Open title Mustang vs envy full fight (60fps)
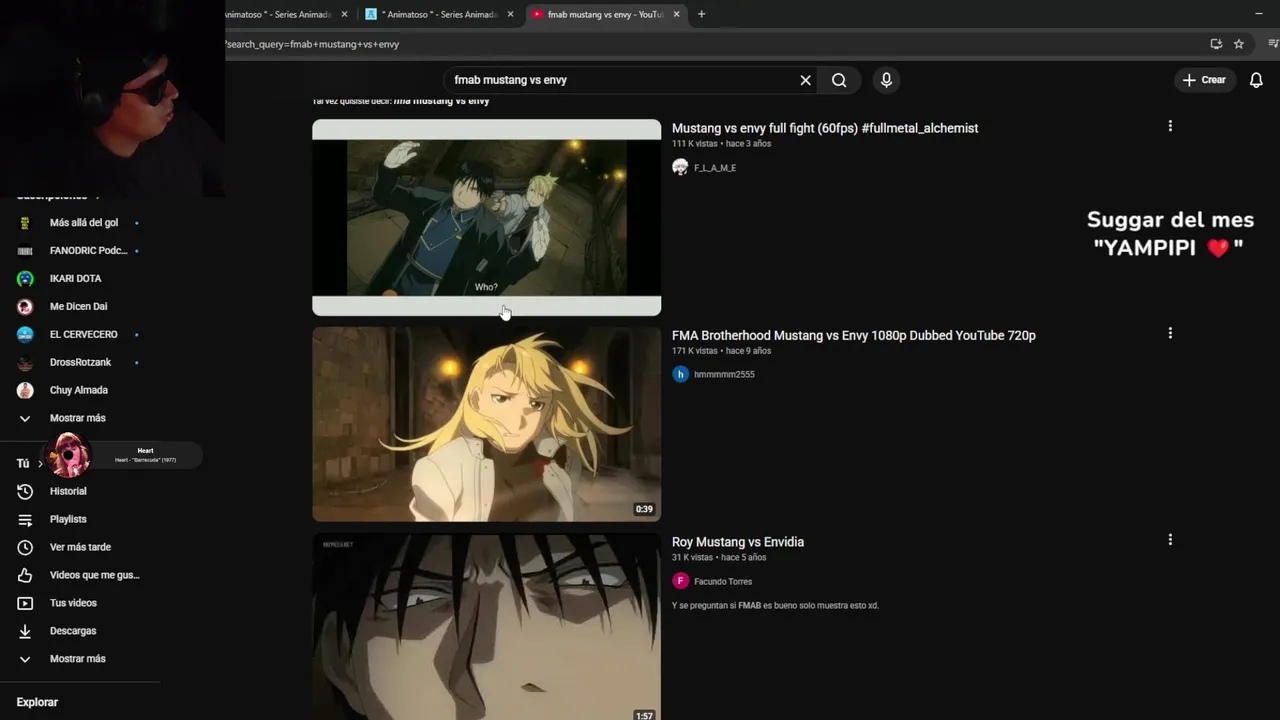 (825, 128)
